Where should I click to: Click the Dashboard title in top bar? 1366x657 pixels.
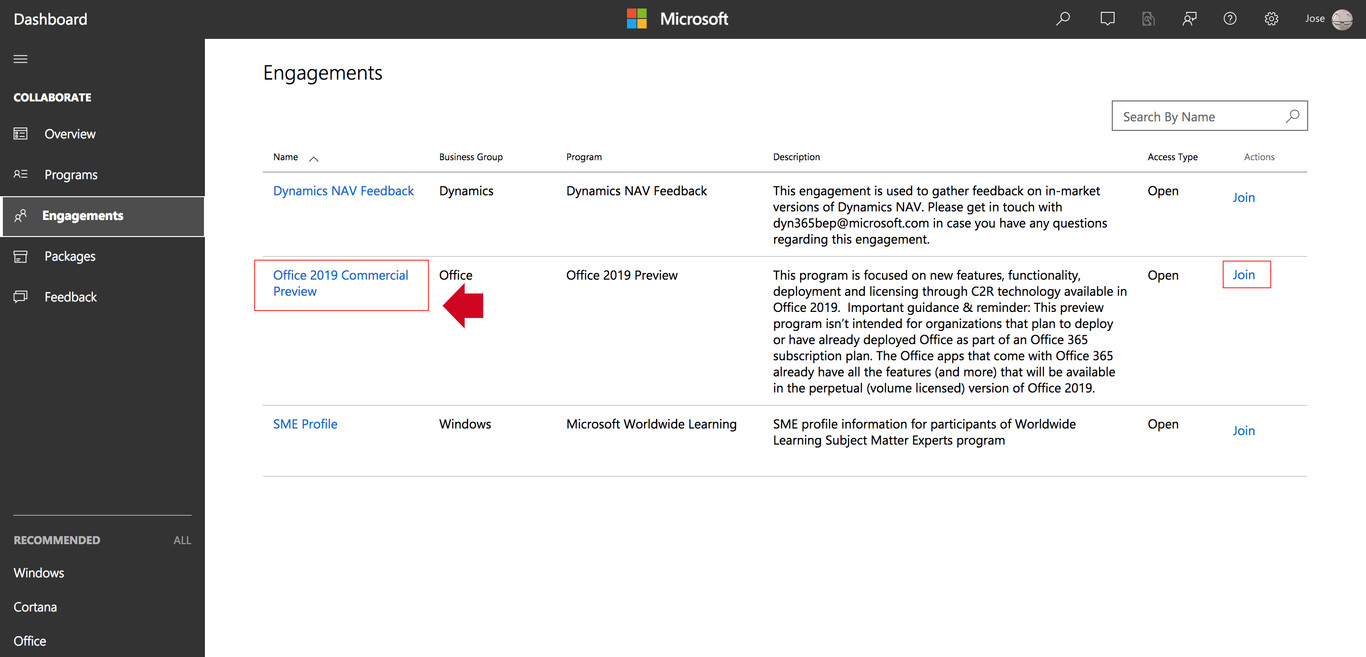coord(51,19)
